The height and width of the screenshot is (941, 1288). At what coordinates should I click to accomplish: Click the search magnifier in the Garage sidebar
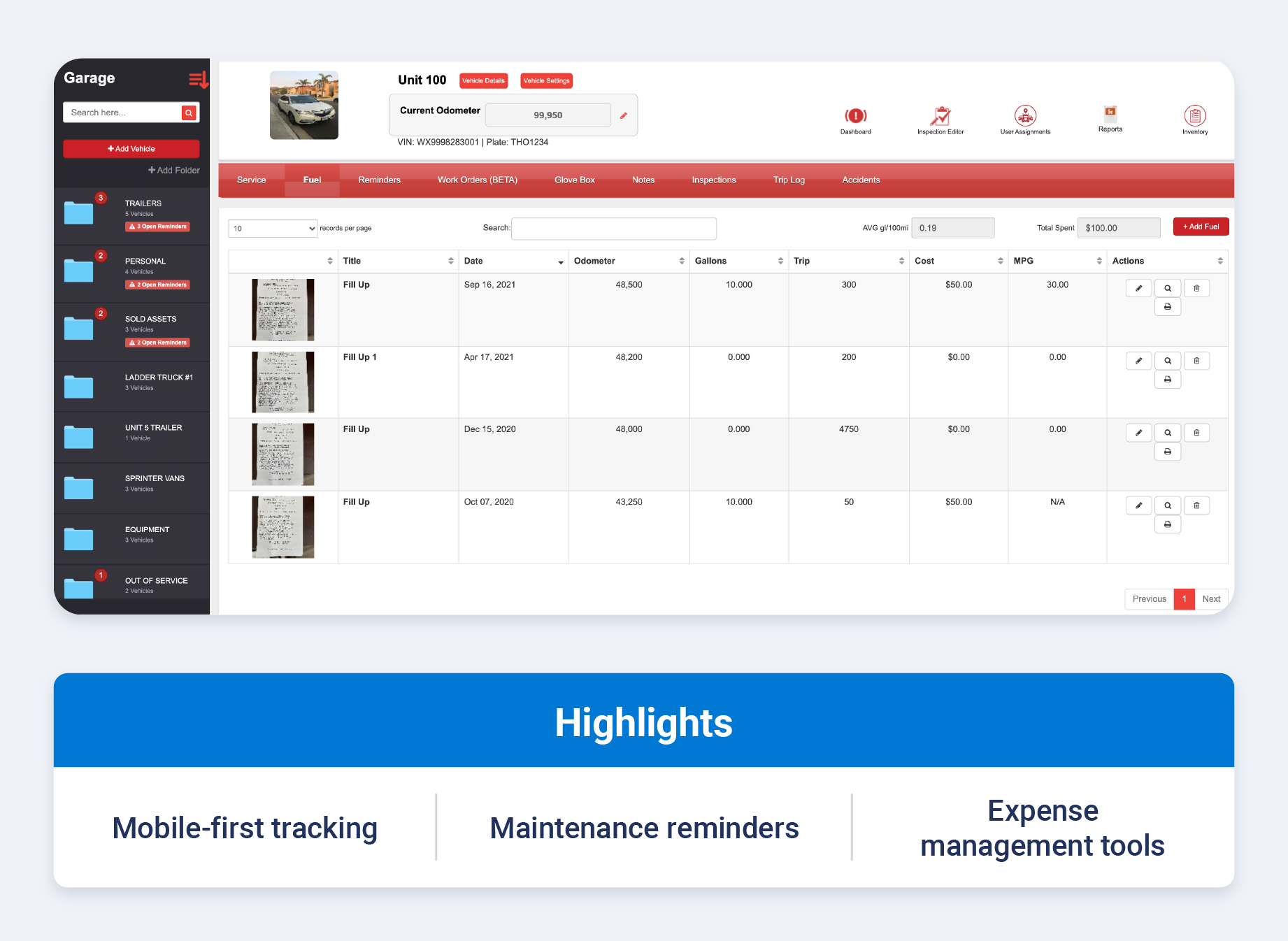tap(188, 112)
